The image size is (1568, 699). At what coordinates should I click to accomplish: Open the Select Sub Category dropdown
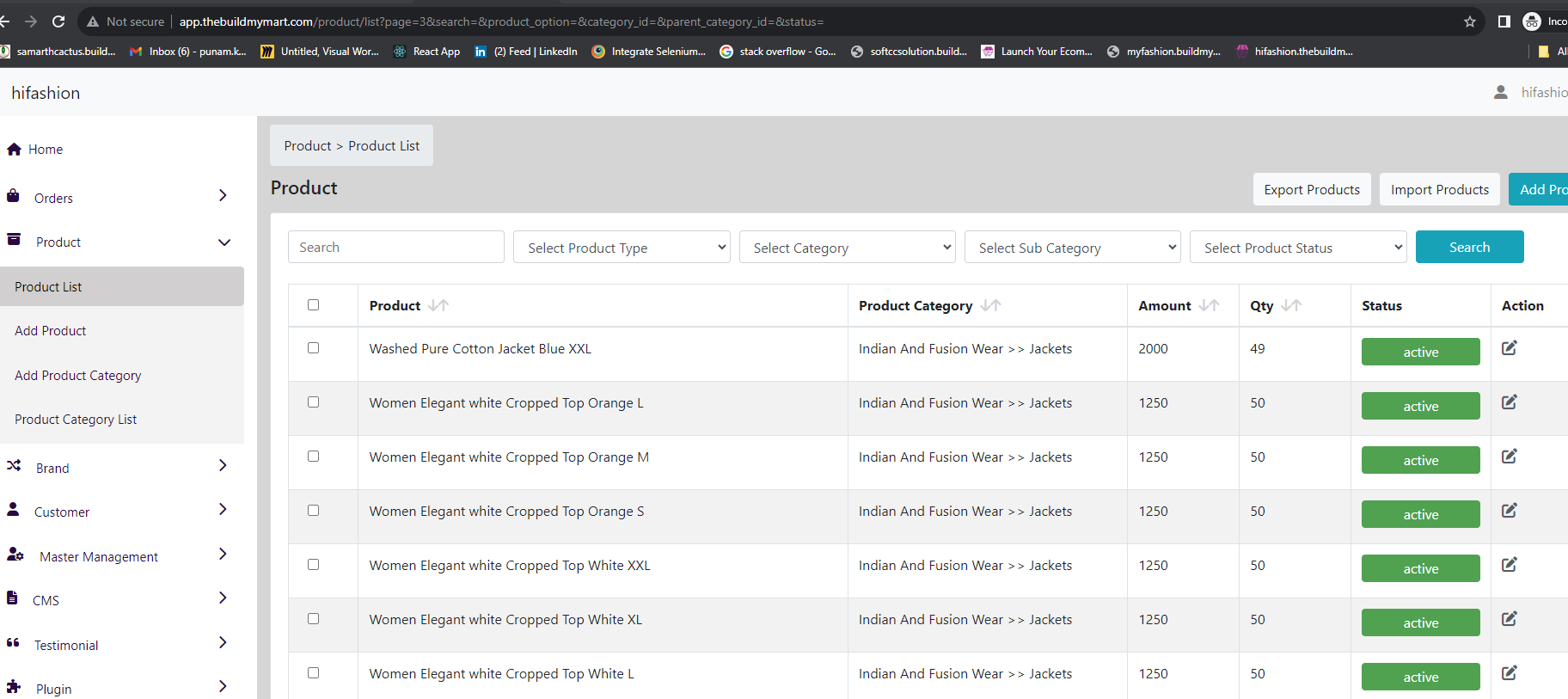pos(1073,247)
